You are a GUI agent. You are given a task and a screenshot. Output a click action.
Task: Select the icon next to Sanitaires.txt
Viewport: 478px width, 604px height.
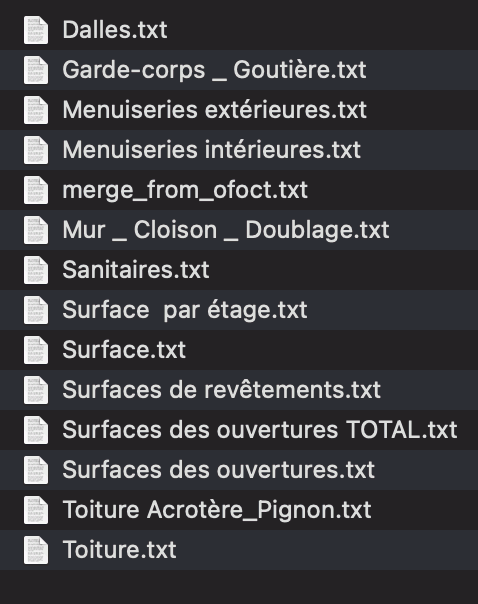[x=36, y=270]
